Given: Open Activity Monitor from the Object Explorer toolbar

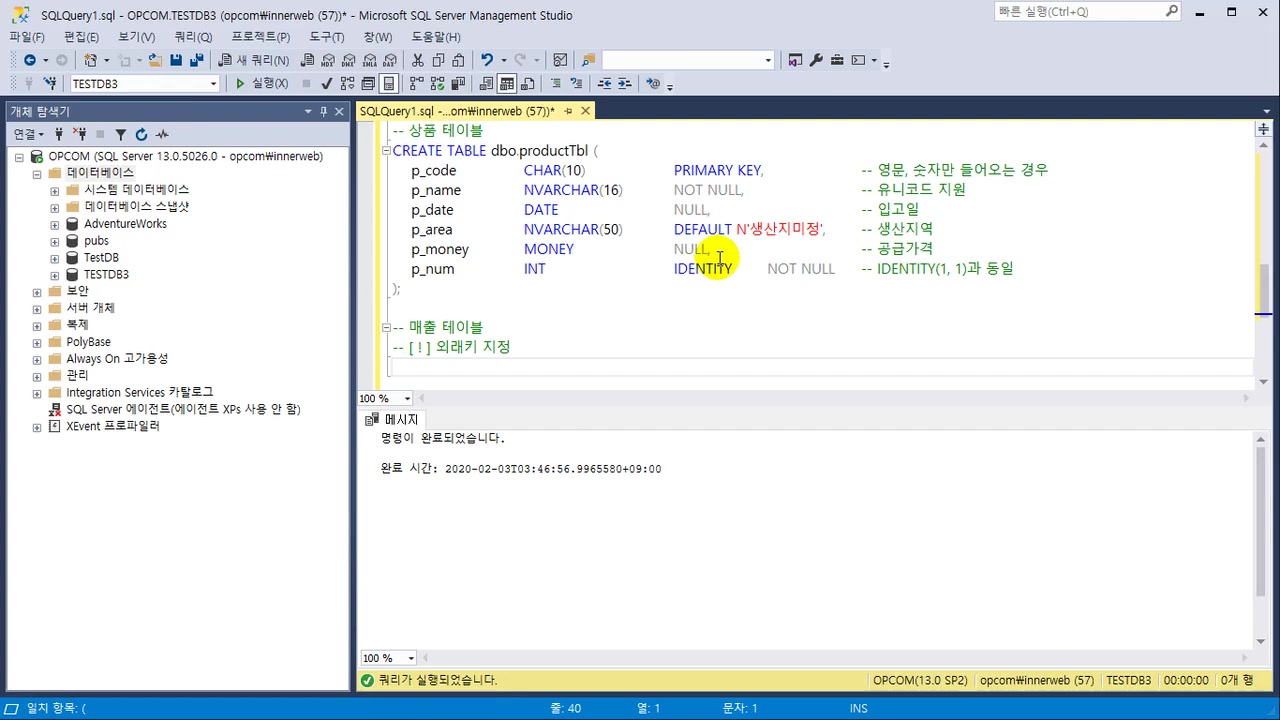Looking at the screenshot, I should pyautogui.click(x=162, y=134).
